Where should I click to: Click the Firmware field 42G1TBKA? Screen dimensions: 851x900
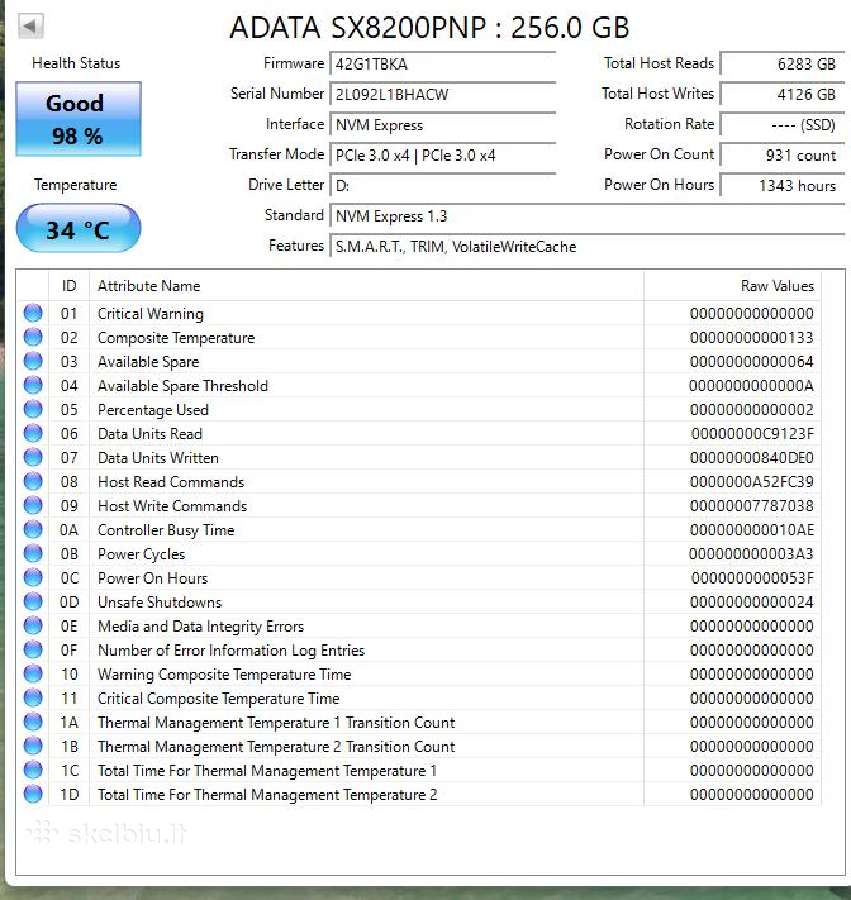tap(442, 64)
